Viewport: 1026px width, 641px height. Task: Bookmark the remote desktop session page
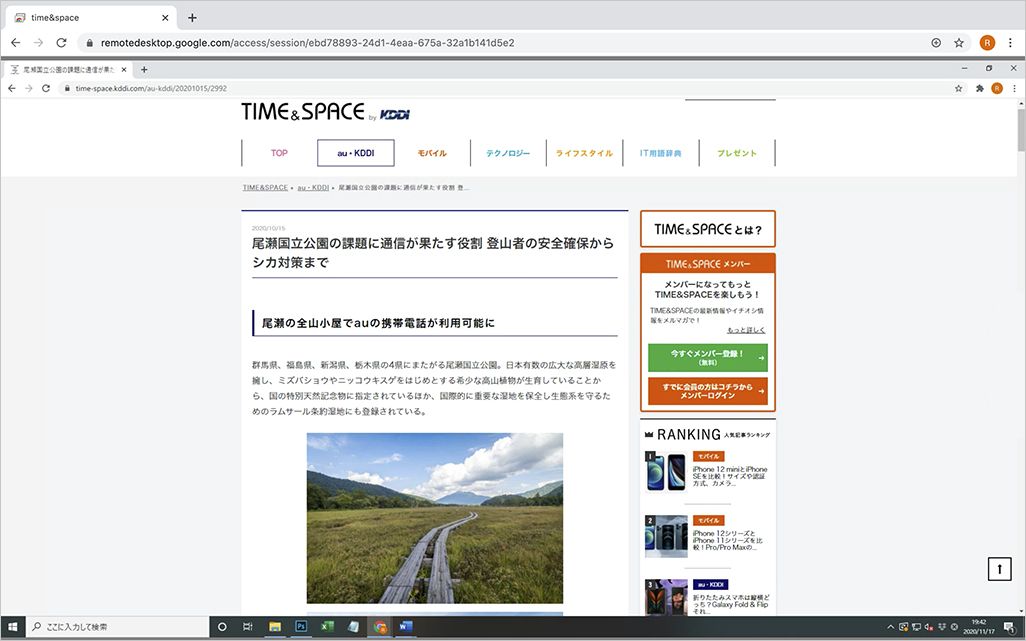point(959,43)
